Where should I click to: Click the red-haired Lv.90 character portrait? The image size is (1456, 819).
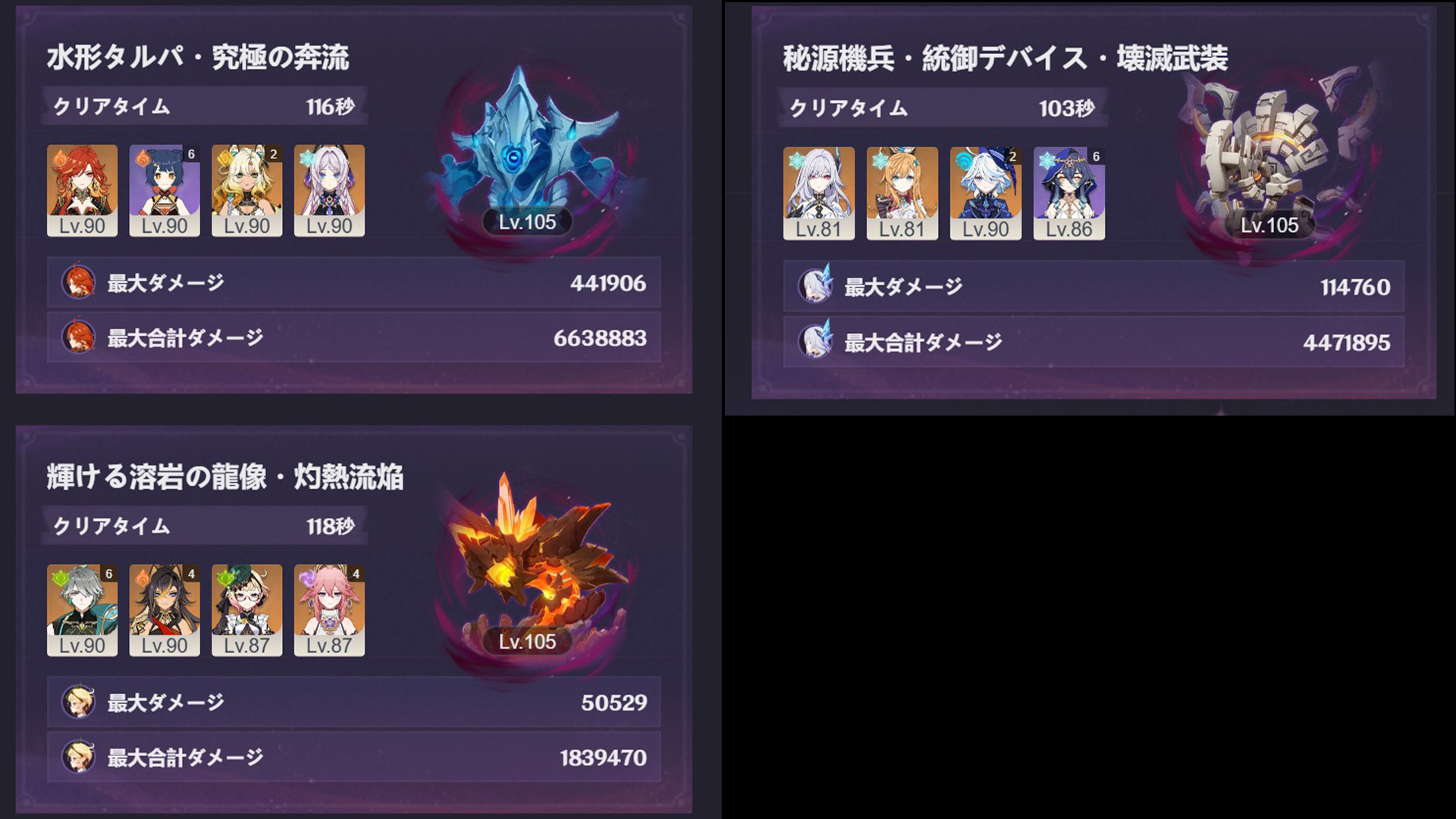(82, 190)
